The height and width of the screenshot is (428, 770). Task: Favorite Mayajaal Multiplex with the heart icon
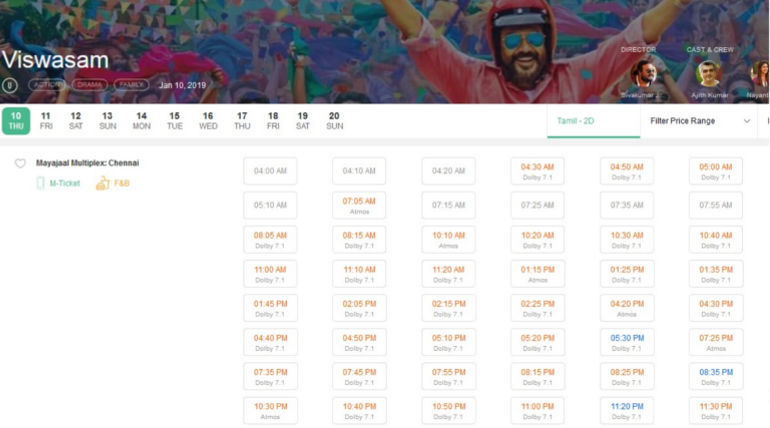pyautogui.click(x=20, y=163)
